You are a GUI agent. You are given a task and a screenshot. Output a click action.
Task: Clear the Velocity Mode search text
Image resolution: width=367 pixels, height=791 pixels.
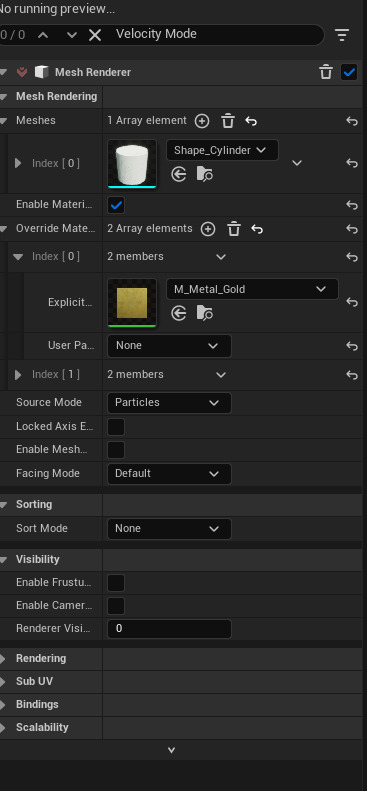tap(95, 35)
